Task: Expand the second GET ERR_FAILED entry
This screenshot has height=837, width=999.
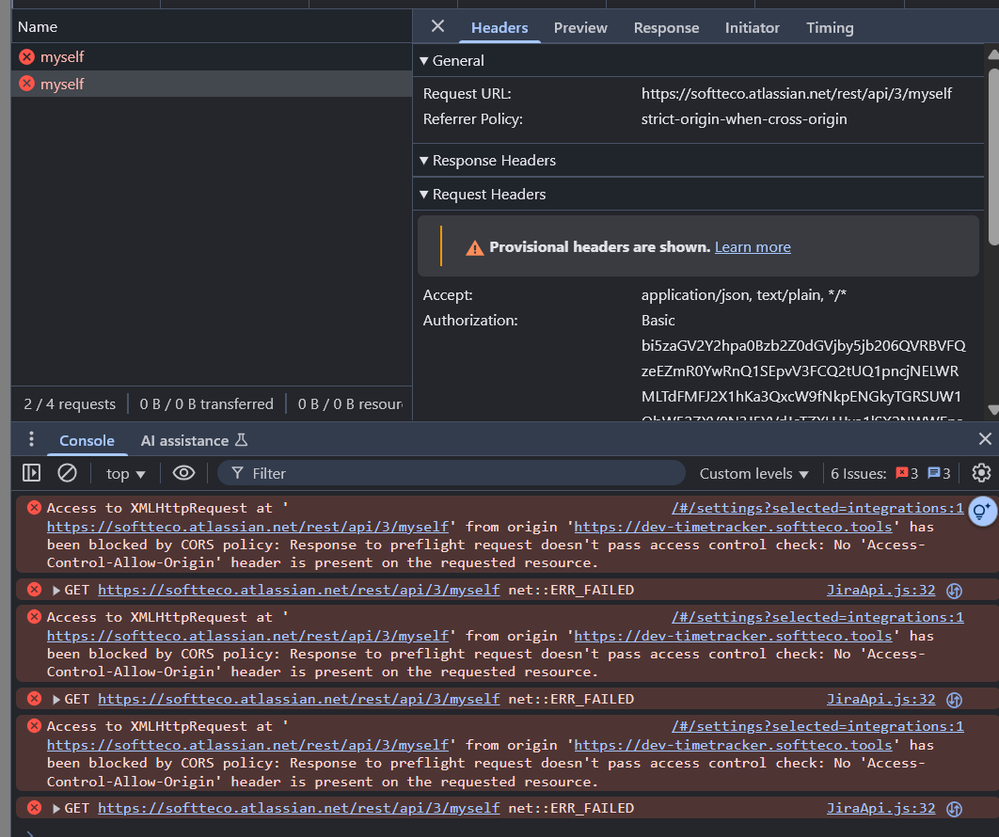Action: click(56, 699)
